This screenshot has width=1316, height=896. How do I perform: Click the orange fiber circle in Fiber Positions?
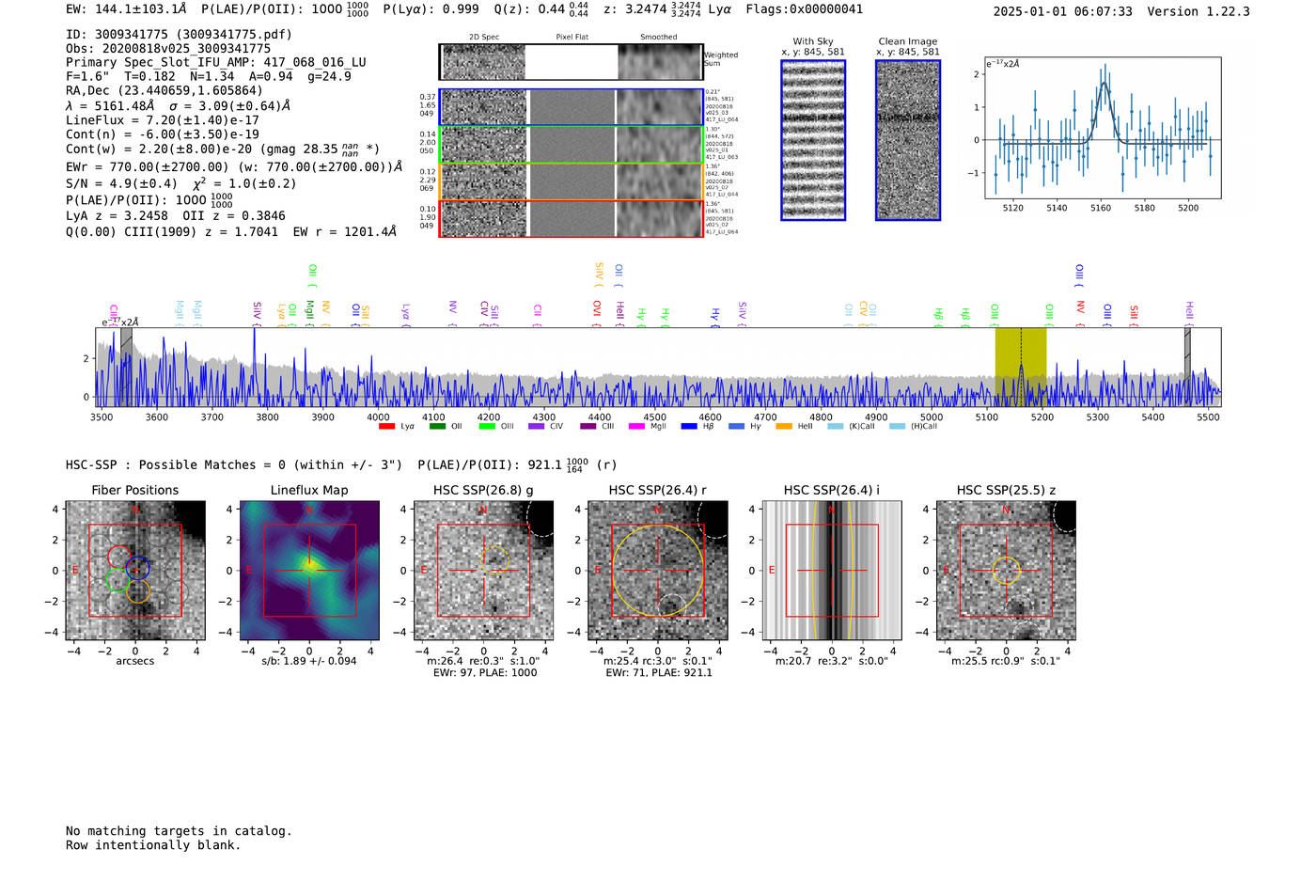point(137,590)
